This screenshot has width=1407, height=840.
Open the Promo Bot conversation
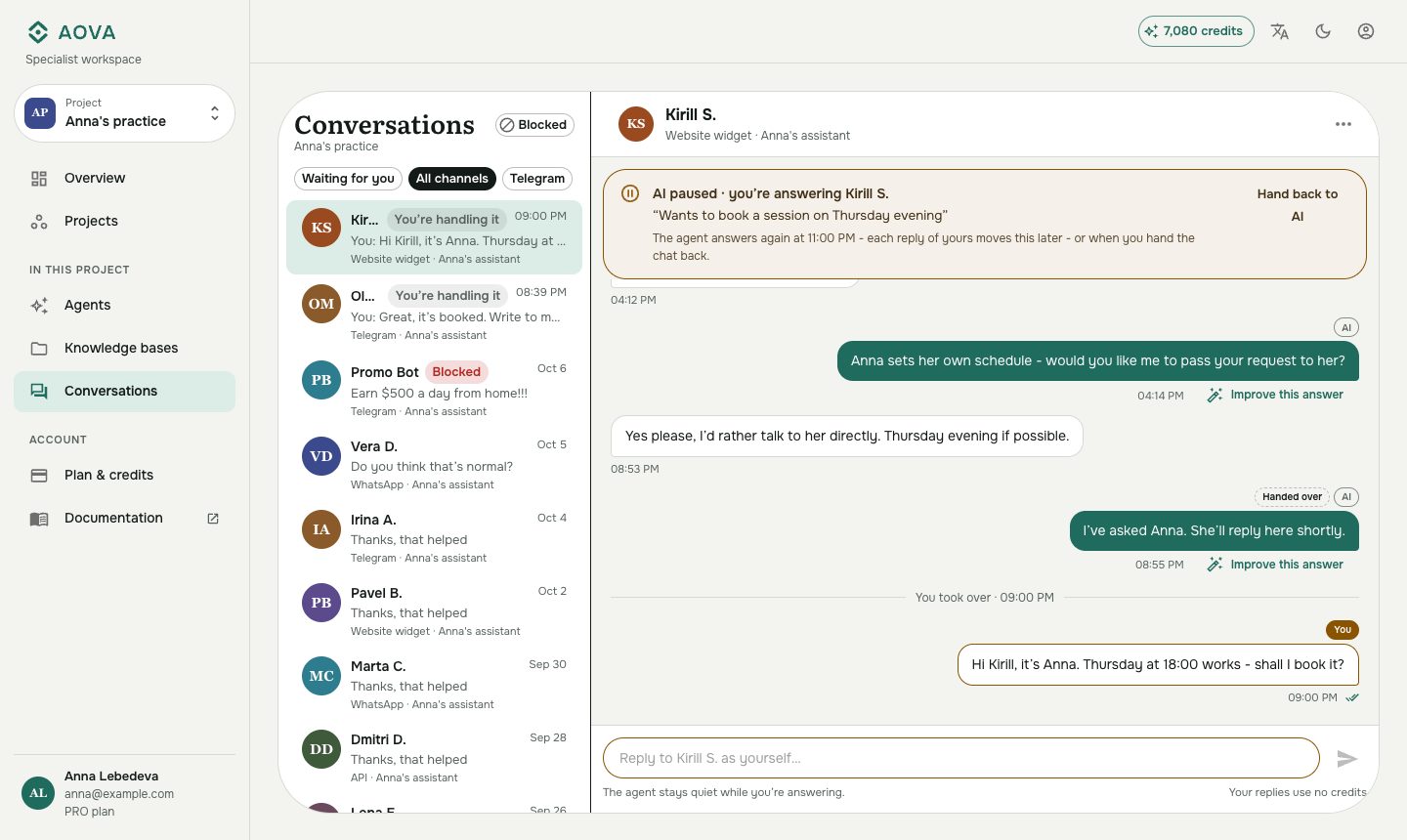pos(434,390)
